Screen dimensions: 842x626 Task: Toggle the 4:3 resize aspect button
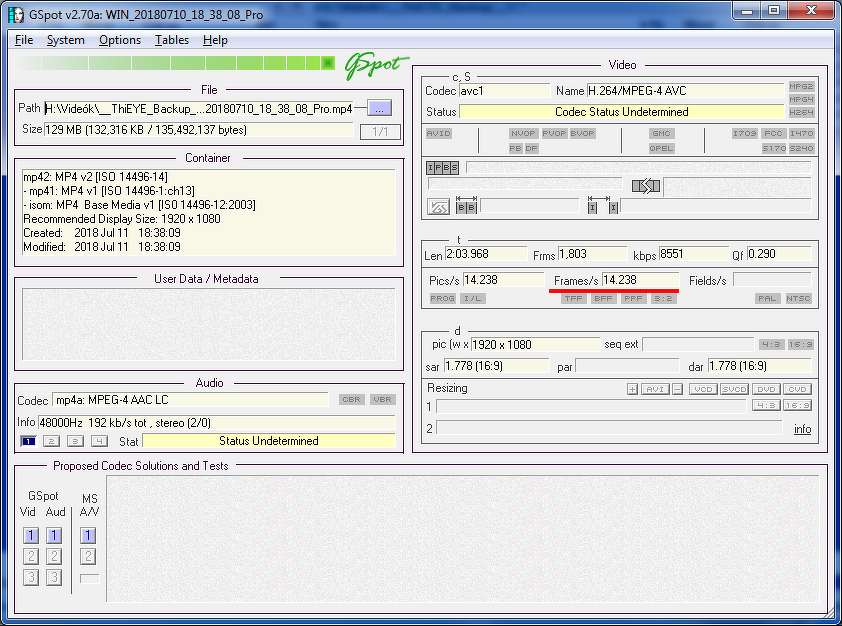coord(766,405)
